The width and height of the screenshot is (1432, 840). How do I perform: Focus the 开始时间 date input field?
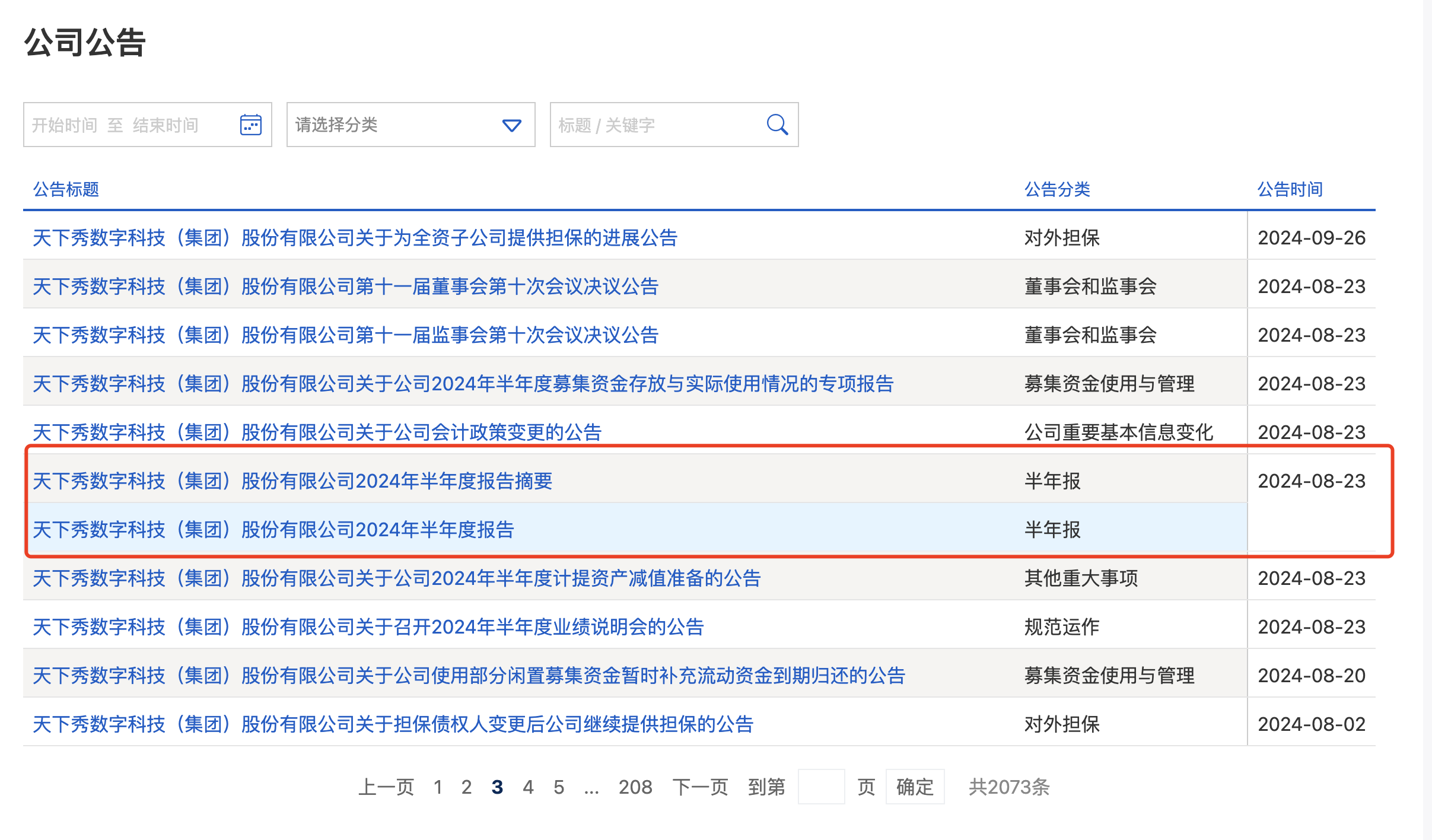click(64, 125)
